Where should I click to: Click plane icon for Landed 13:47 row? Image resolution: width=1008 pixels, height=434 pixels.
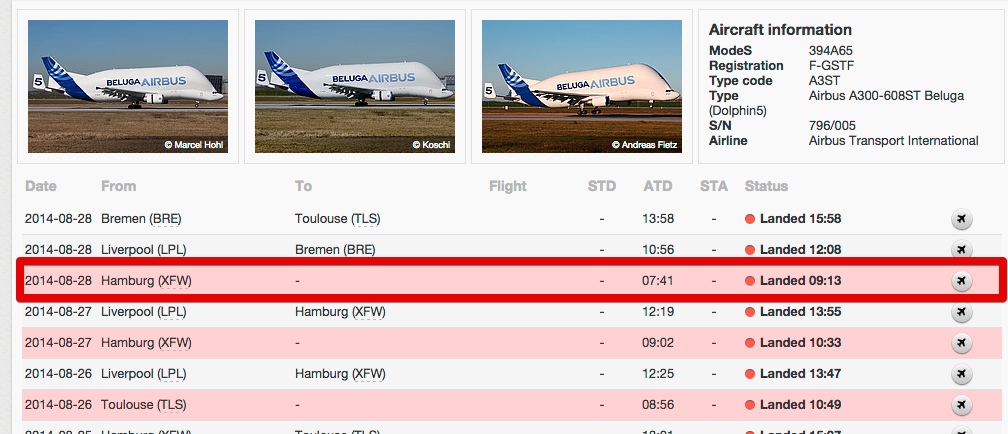pos(961,374)
